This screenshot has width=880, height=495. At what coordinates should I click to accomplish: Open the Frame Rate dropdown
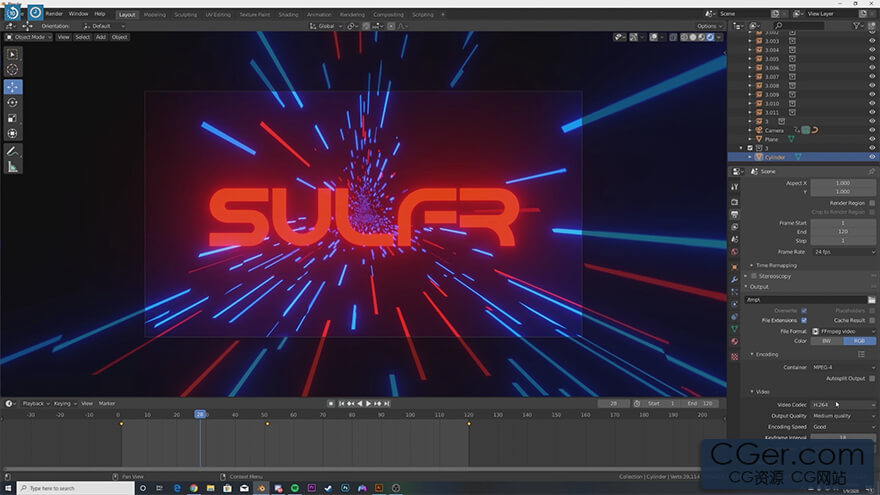(844, 252)
